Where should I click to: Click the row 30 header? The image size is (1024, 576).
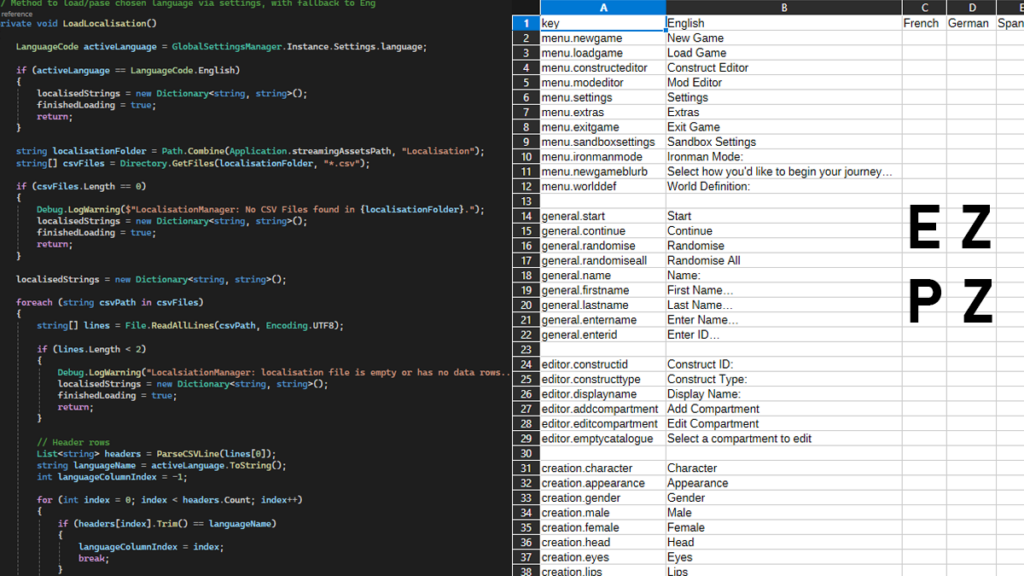click(525, 453)
